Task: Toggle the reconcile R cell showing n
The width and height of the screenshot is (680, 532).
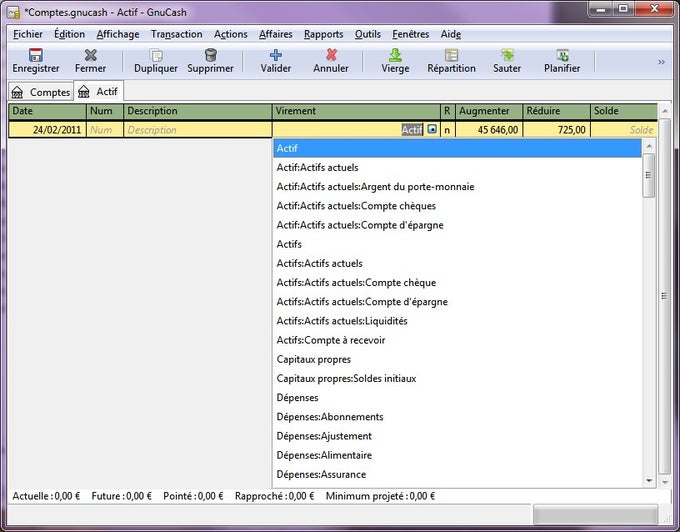Action: tap(447, 130)
